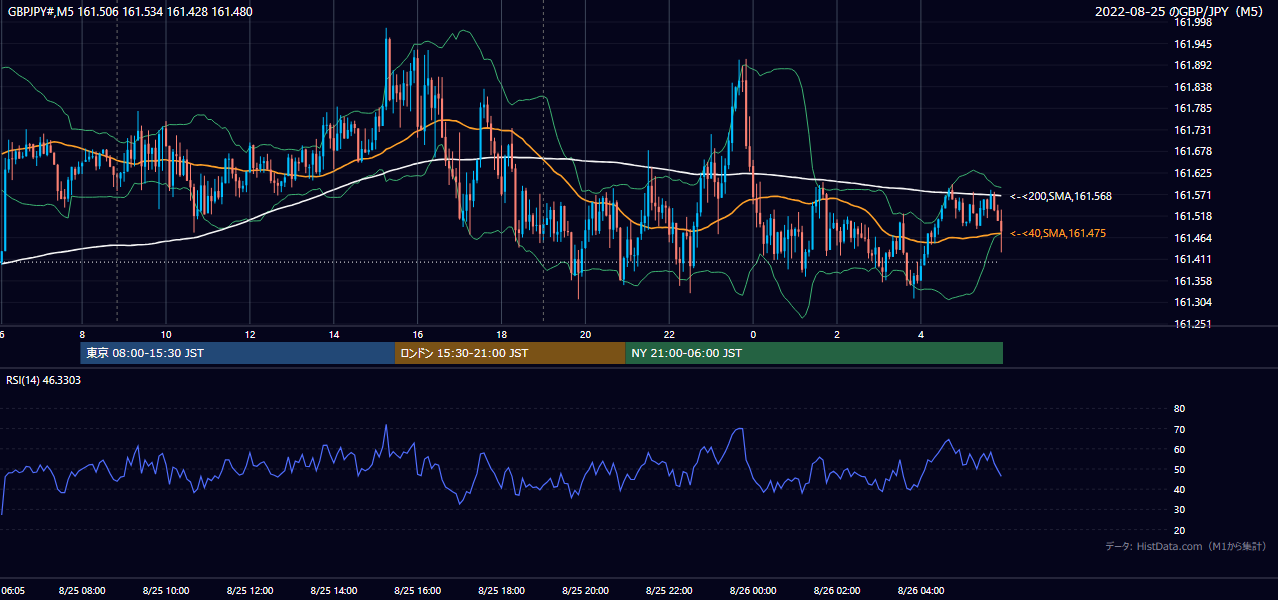The image size is (1278, 600).
Task: Click RSI level 70 on the axis
Action: coord(1179,429)
